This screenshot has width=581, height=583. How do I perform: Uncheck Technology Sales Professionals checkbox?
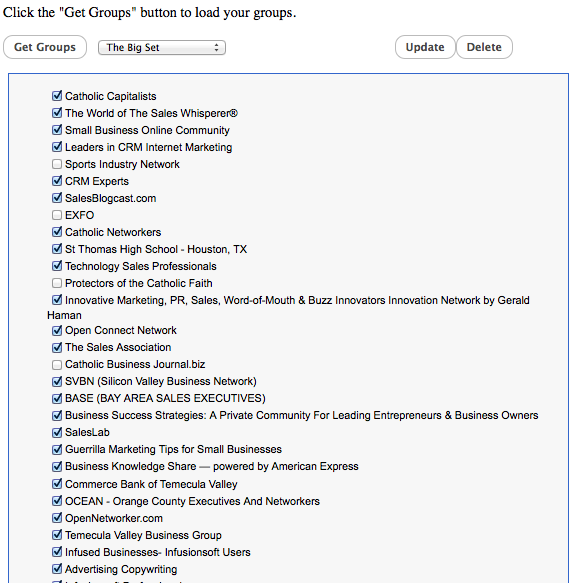[x=57, y=266]
